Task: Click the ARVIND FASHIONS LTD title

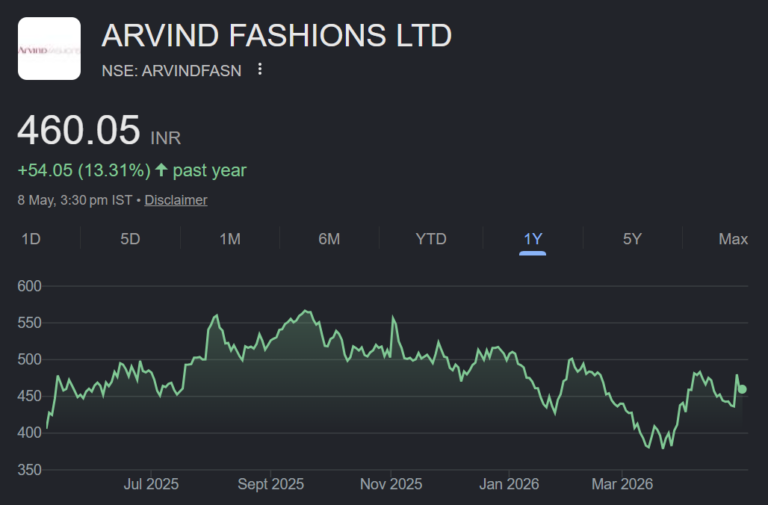Action: 277,35
